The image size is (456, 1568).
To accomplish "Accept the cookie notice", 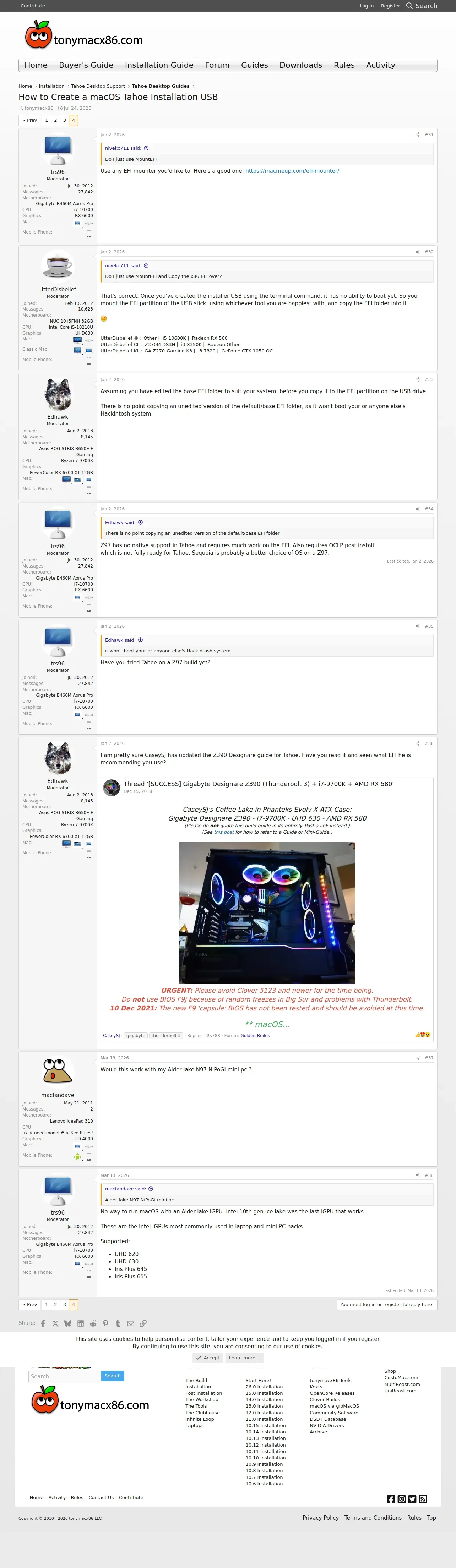I will click(208, 1358).
